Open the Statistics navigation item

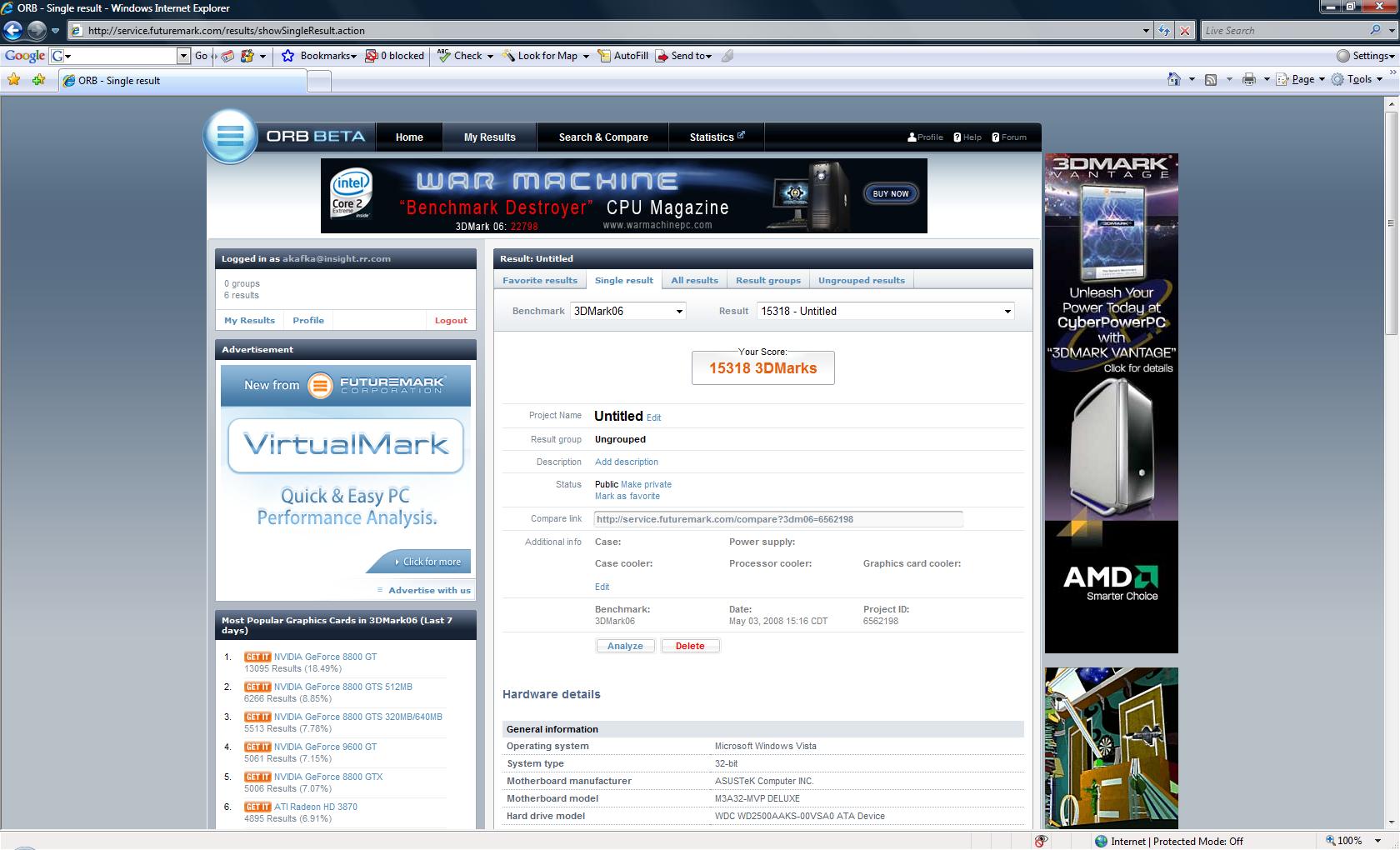tap(717, 137)
